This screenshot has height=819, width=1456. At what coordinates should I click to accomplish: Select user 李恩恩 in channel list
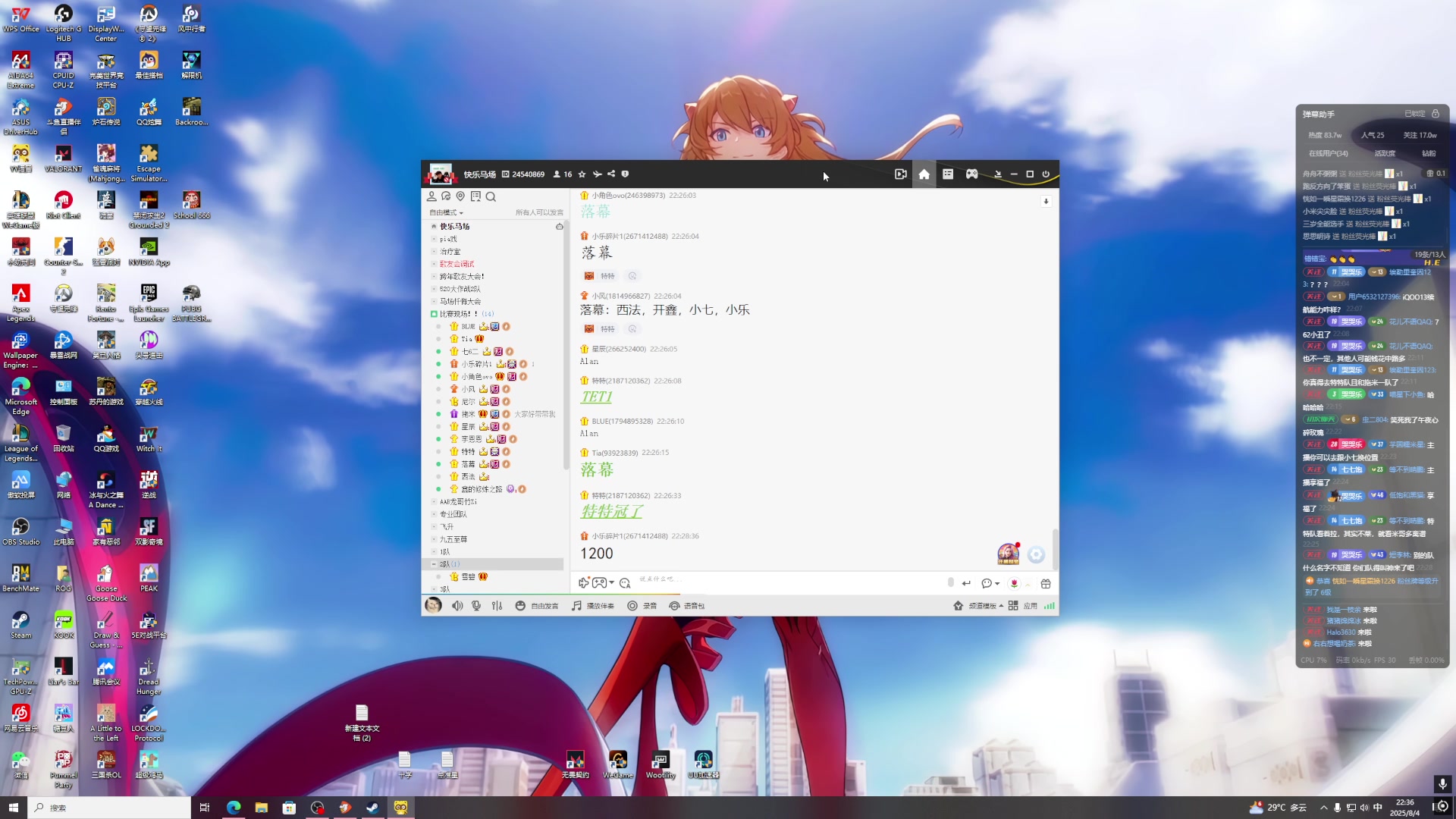pos(471,439)
